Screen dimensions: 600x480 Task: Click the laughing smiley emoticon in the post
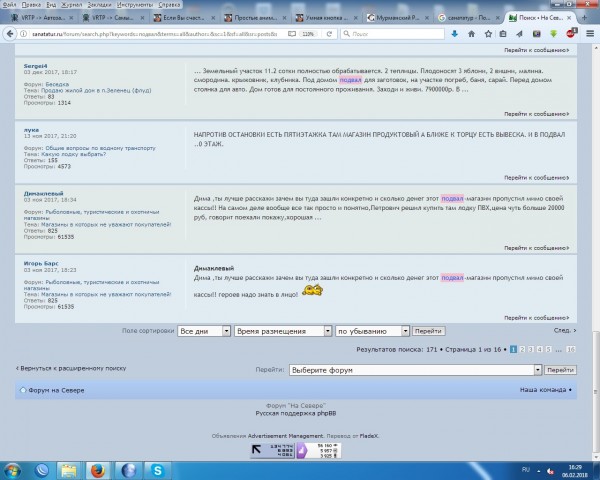pos(311,289)
